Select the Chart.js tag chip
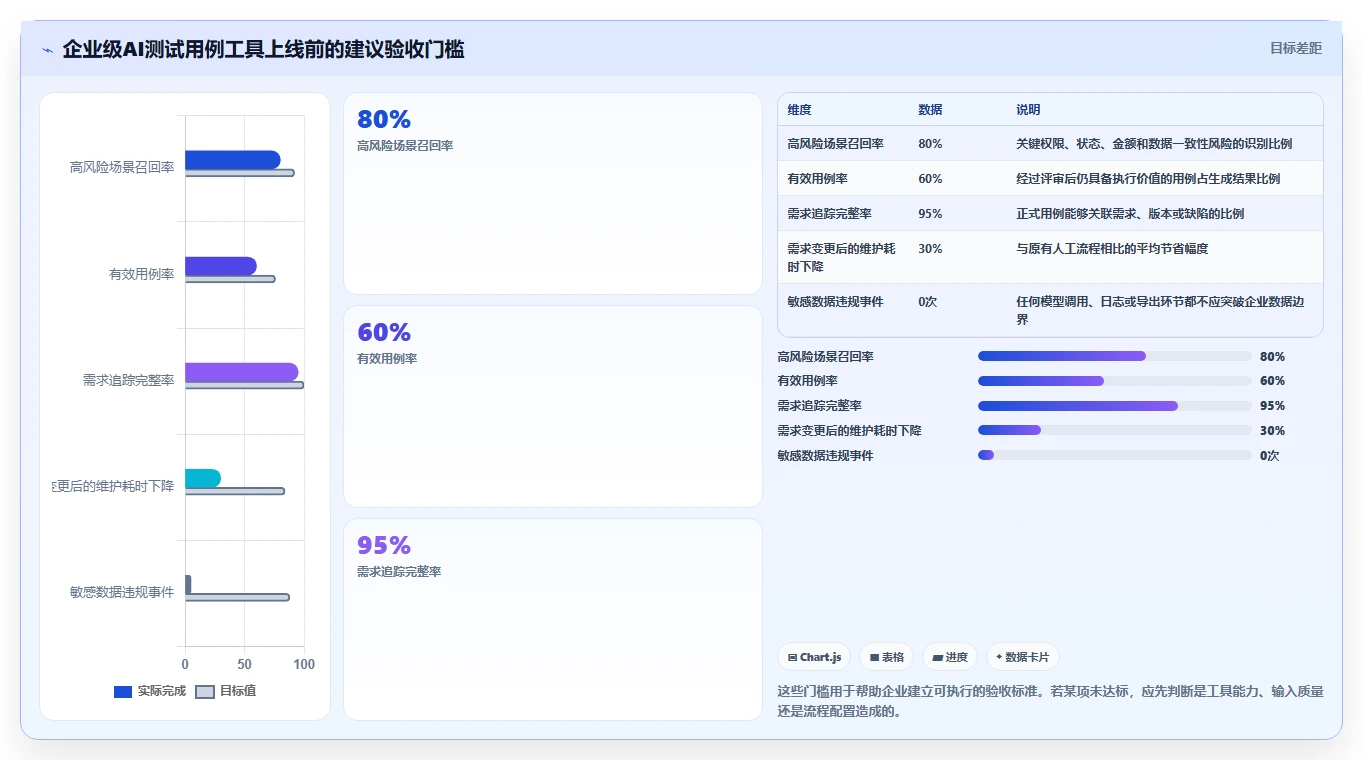This screenshot has width=1363, height=760. pos(814,657)
